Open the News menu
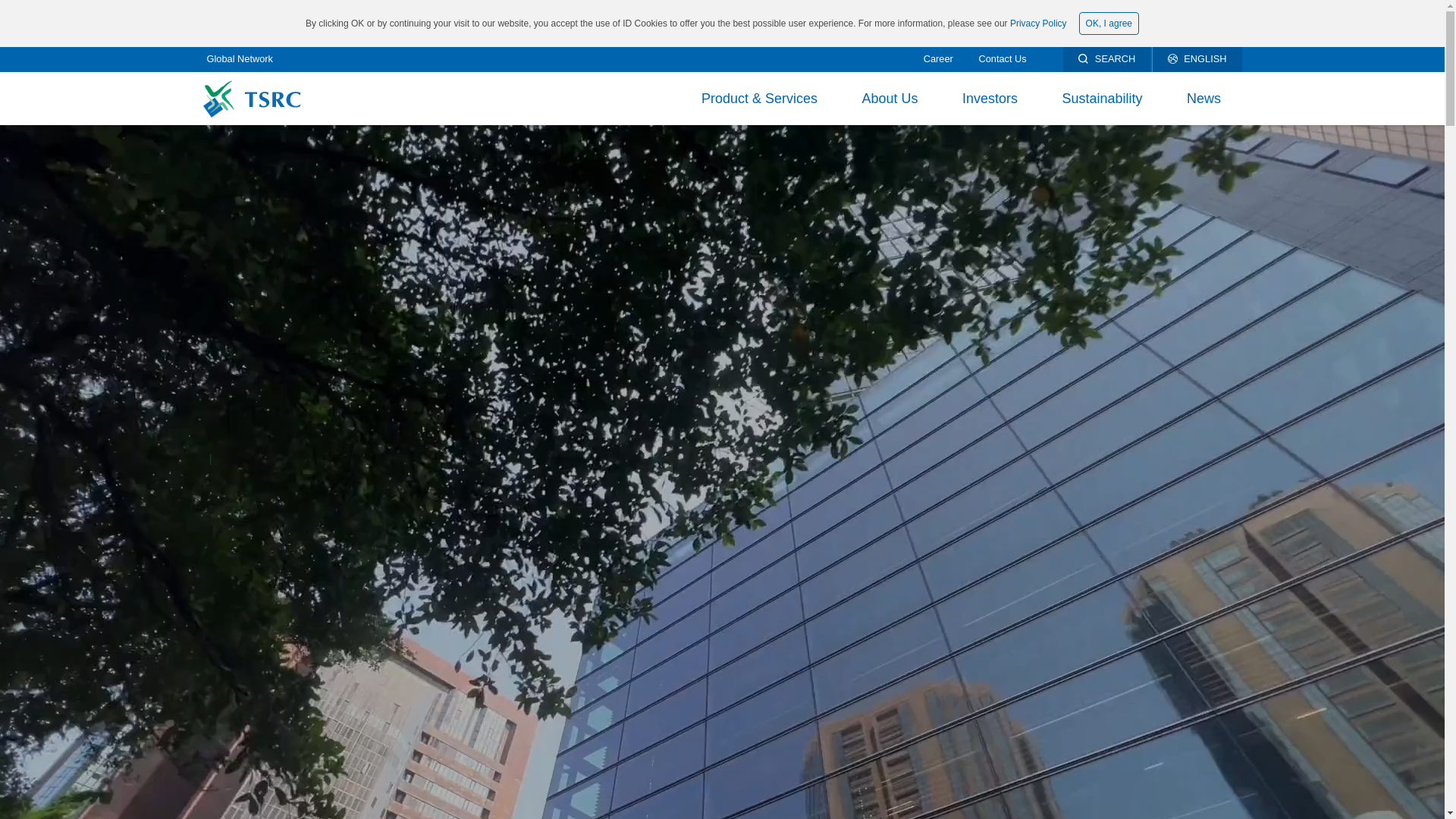This screenshot has height=819, width=1456. click(x=1203, y=99)
